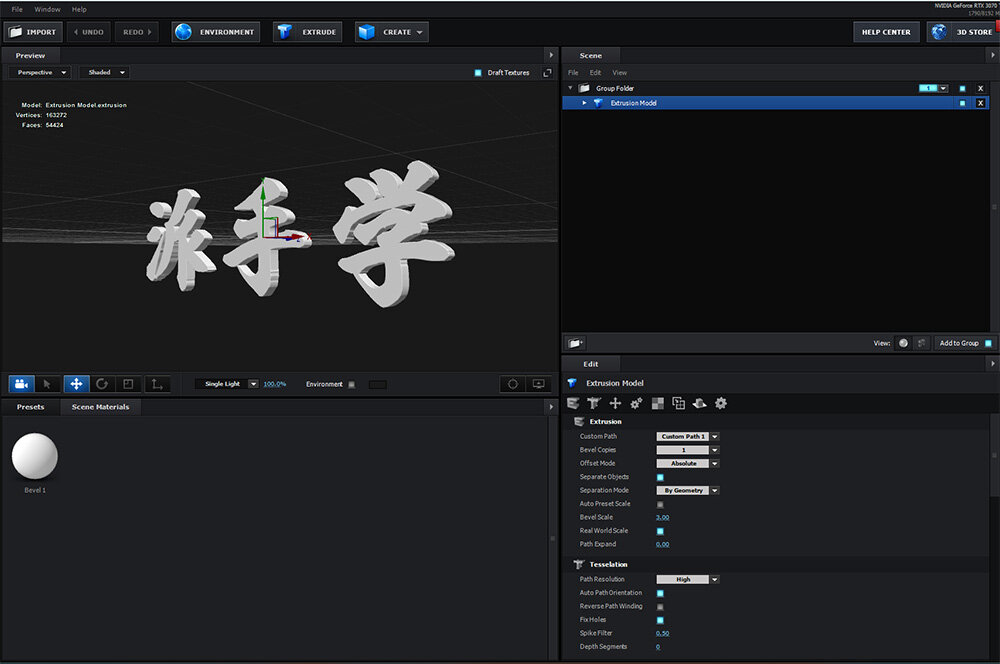Activate the move tool in preview toolbar

(75, 384)
